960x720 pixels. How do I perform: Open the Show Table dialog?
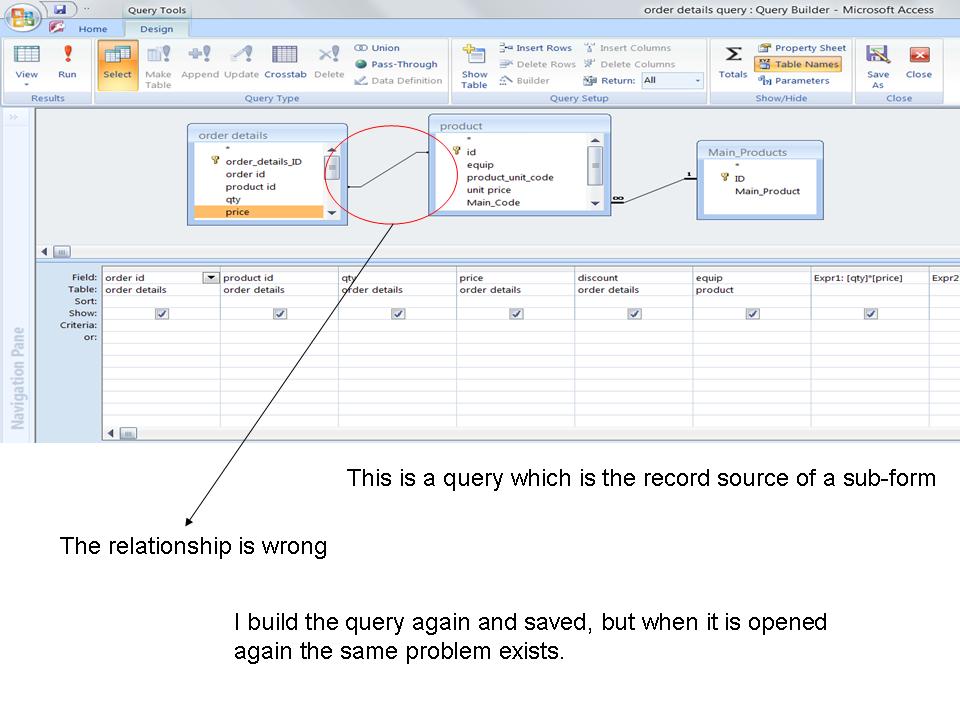coord(474,66)
